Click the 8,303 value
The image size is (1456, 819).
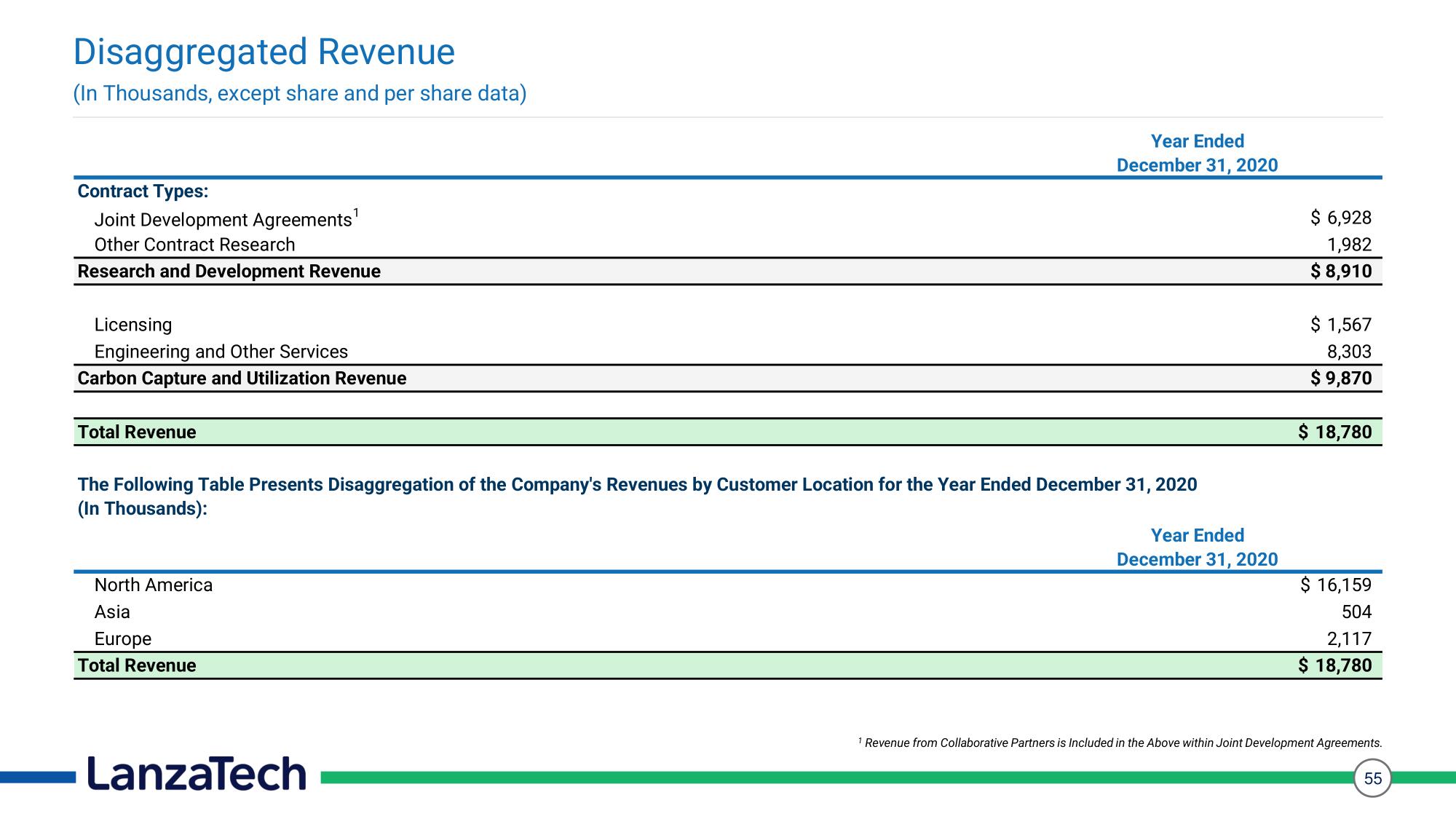(x=1348, y=352)
